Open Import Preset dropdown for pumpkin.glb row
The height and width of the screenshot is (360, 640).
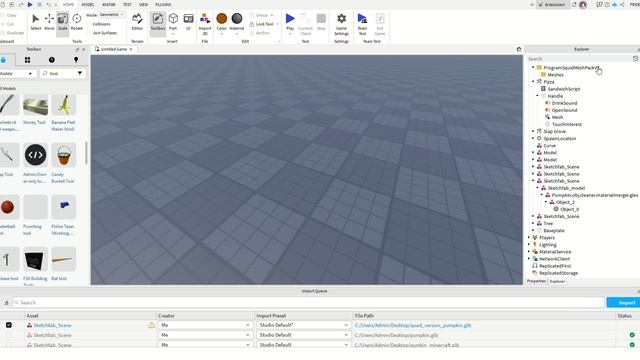click(303, 335)
